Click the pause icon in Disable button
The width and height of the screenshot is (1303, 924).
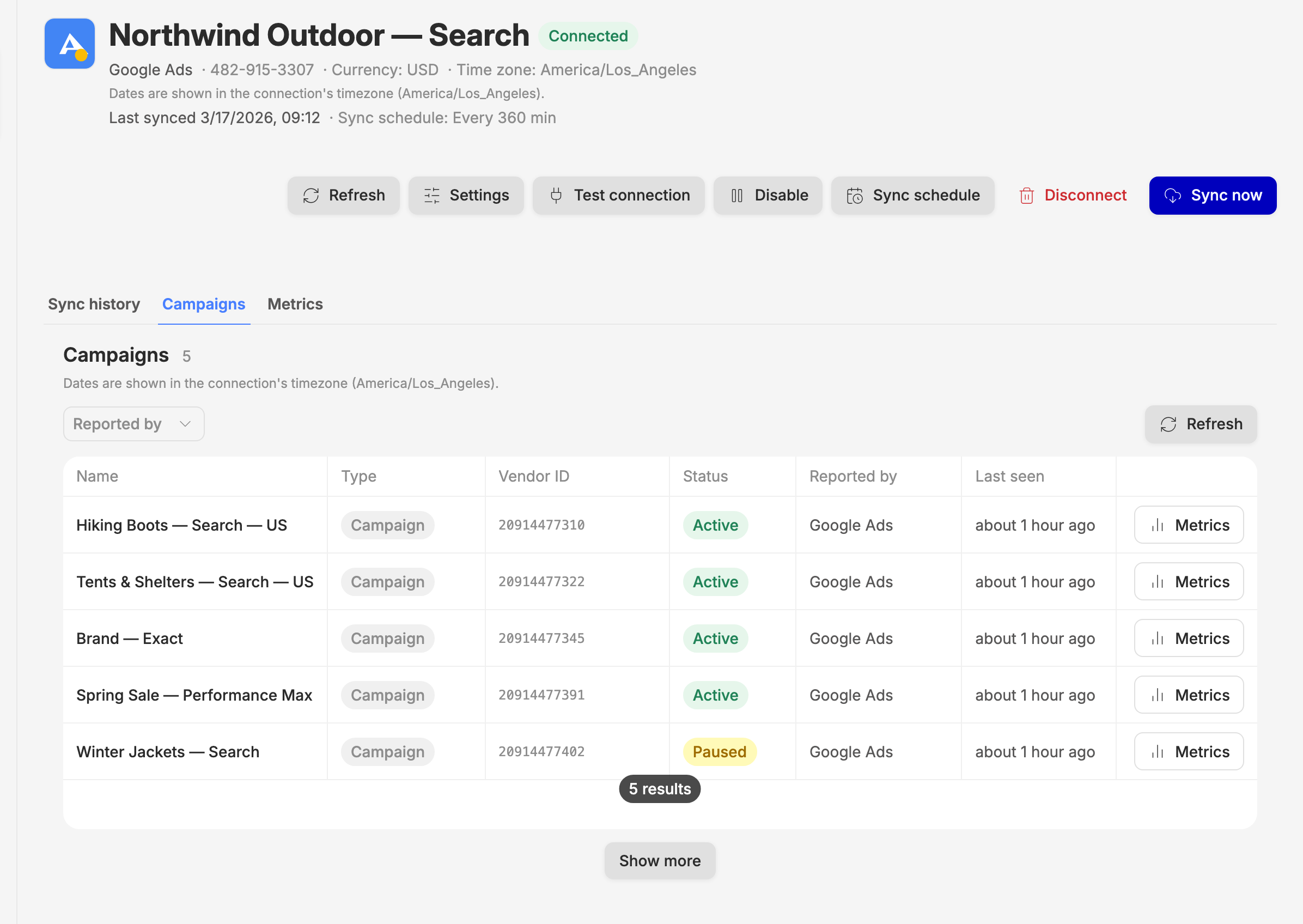pos(737,196)
